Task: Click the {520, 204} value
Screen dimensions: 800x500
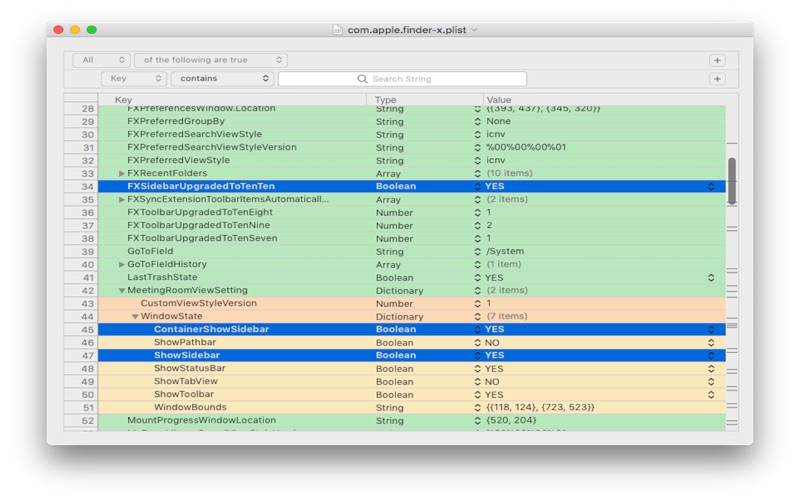Action: tap(511, 420)
